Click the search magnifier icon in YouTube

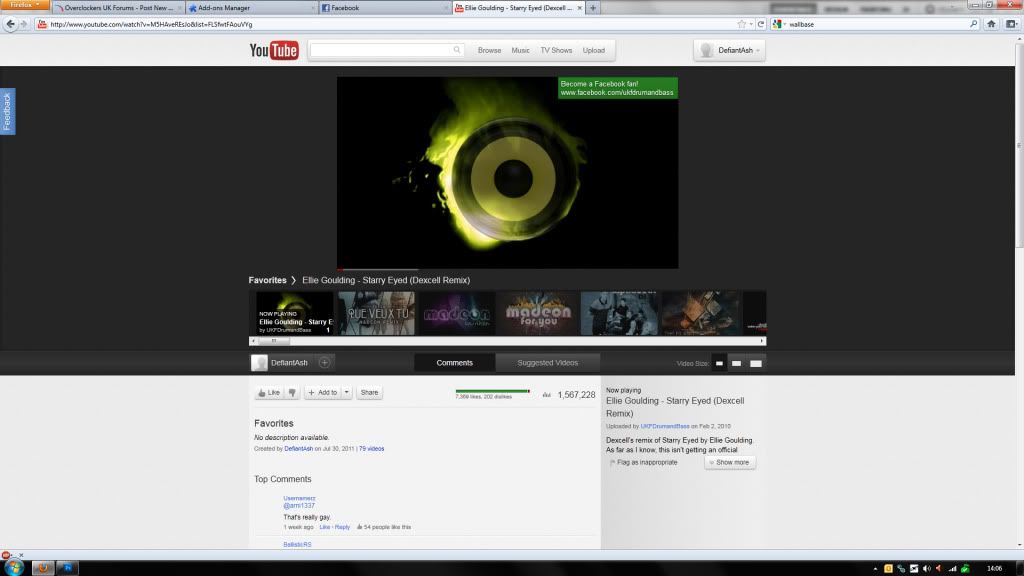(x=458, y=50)
